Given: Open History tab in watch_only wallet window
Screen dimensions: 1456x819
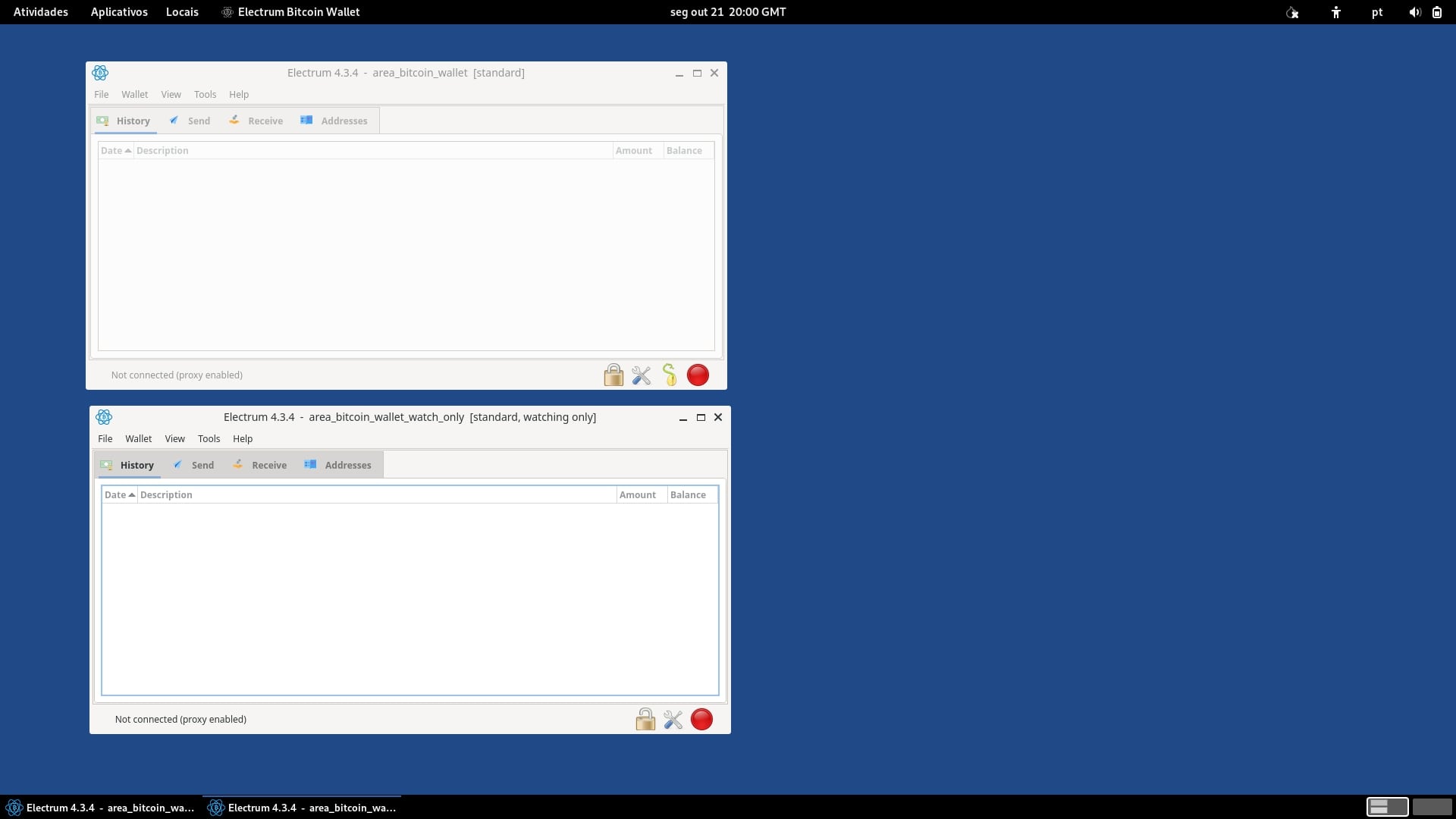Looking at the screenshot, I should tap(128, 465).
